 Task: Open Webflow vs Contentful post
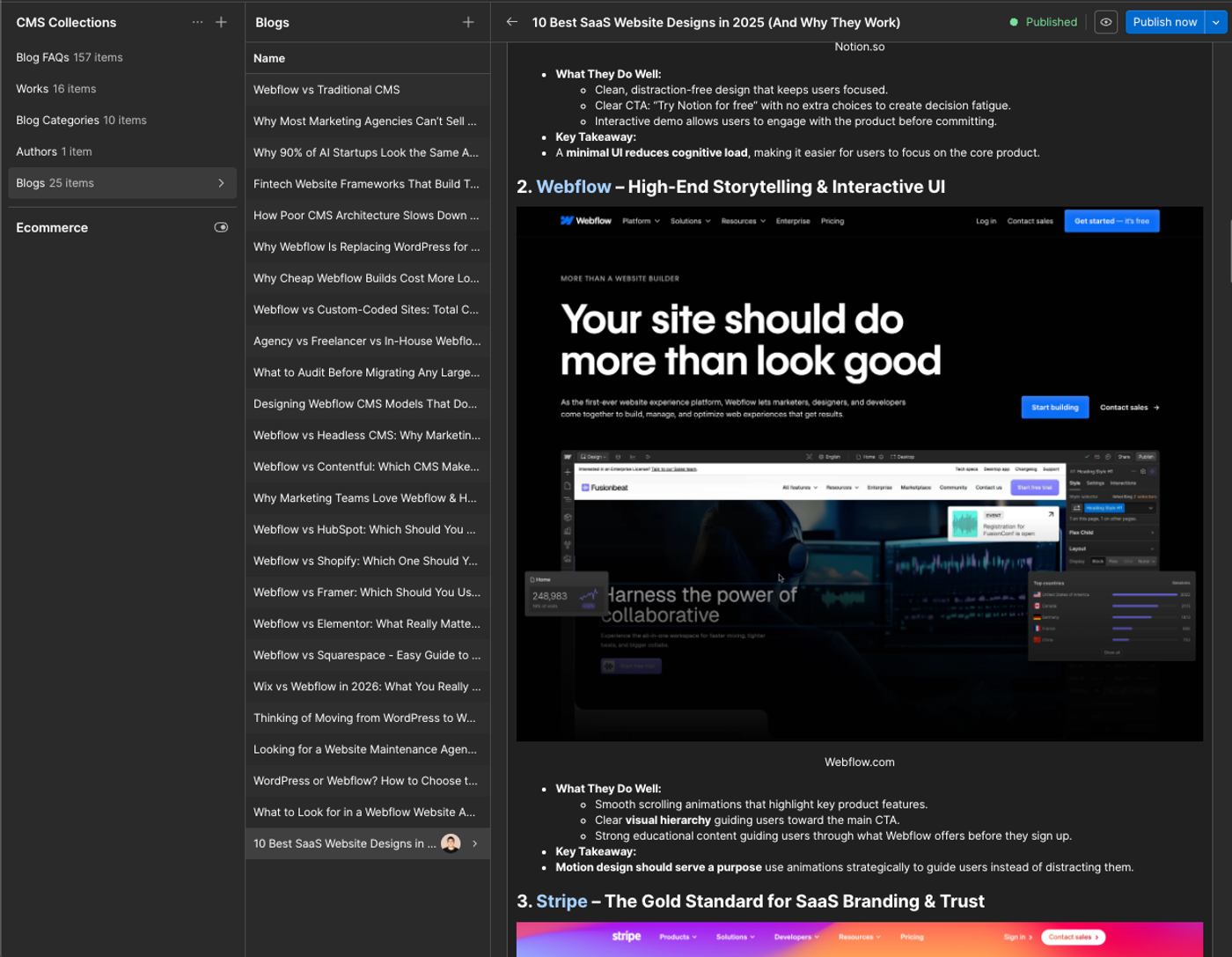(368, 467)
